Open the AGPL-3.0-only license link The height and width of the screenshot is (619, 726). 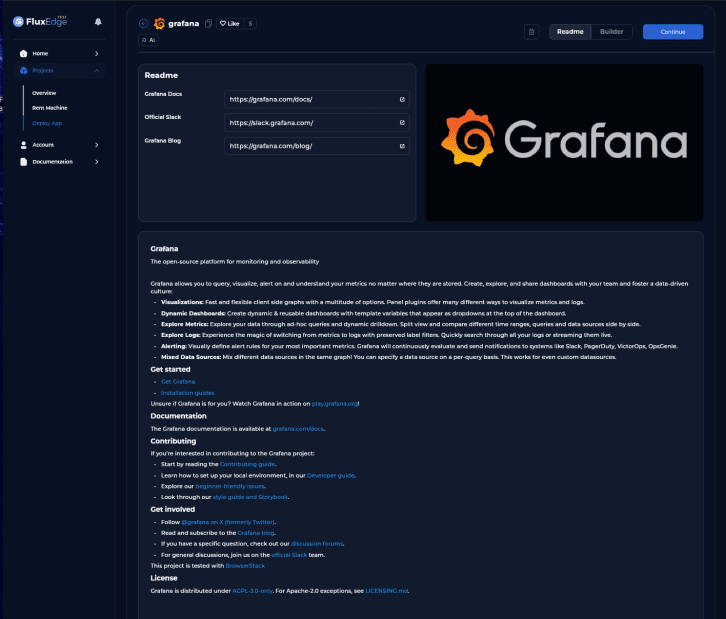pyautogui.click(x=252, y=591)
